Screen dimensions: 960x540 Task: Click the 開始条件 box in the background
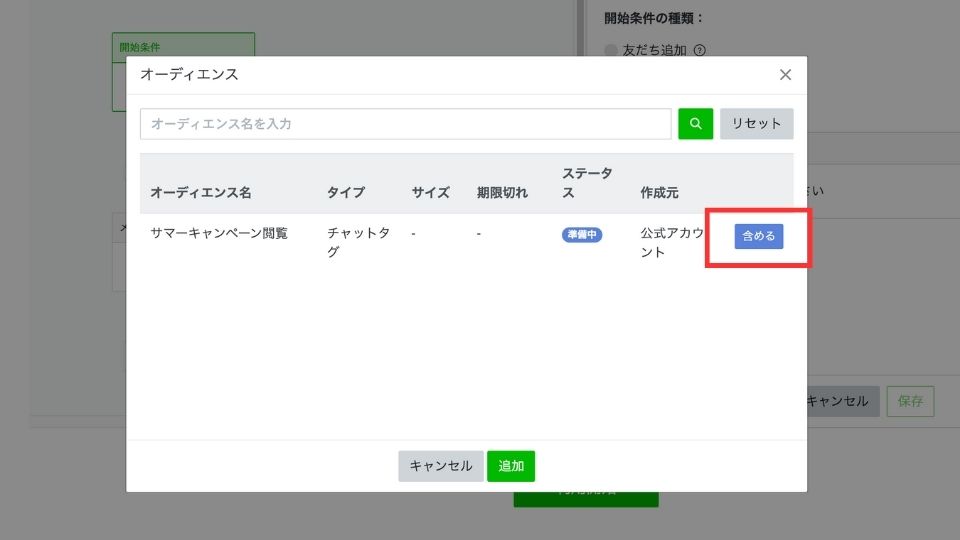click(183, 47)
